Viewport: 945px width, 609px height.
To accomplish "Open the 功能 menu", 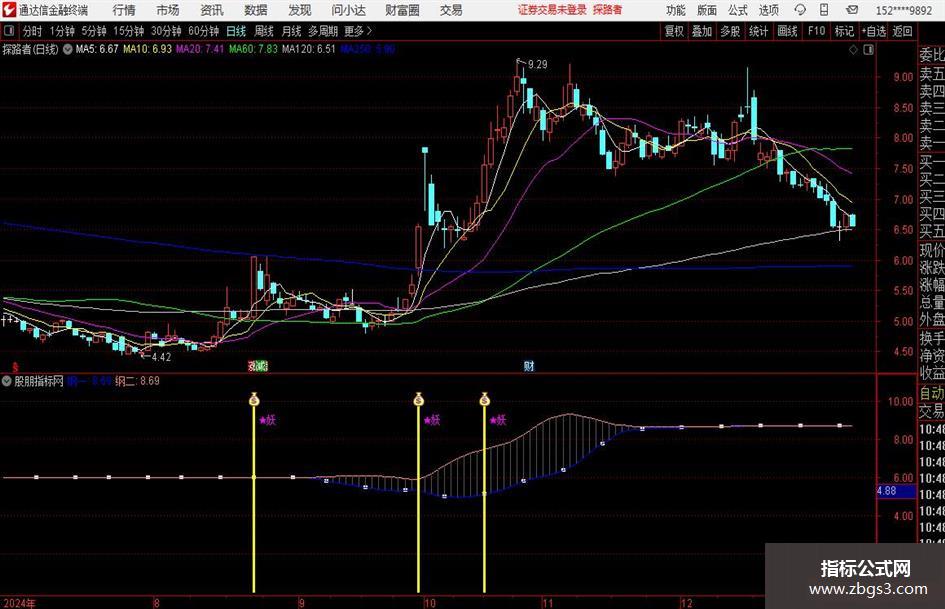I will click(x=676, y=10).
